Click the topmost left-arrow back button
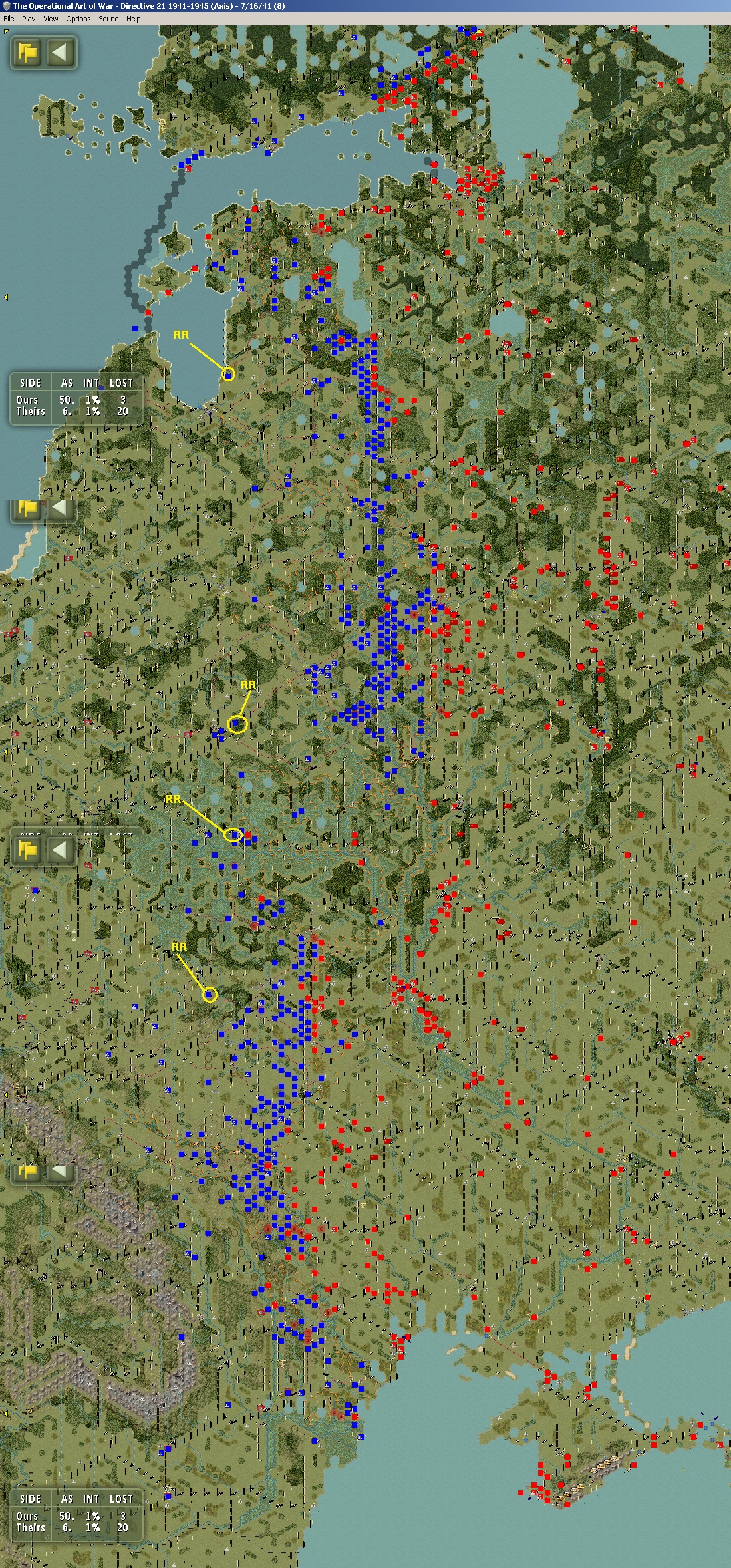Screen dimensions: 731x1568 pos(60,52)
